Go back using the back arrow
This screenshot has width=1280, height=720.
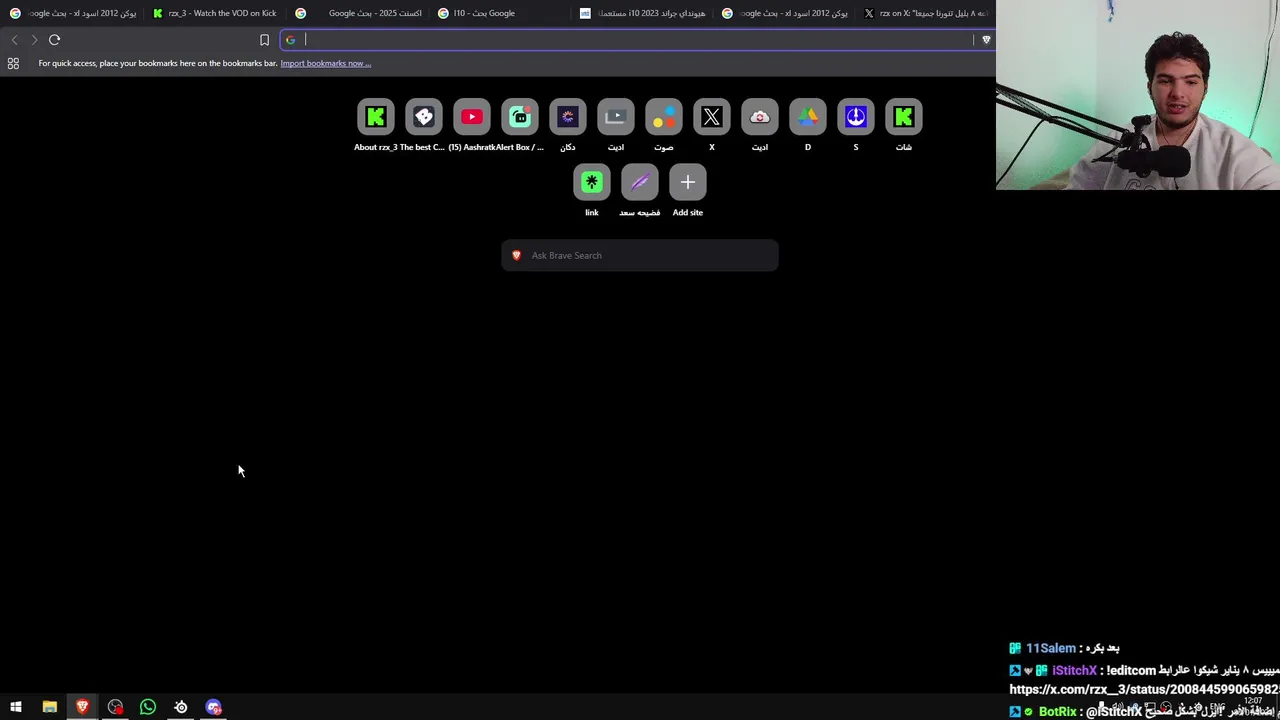14,40
